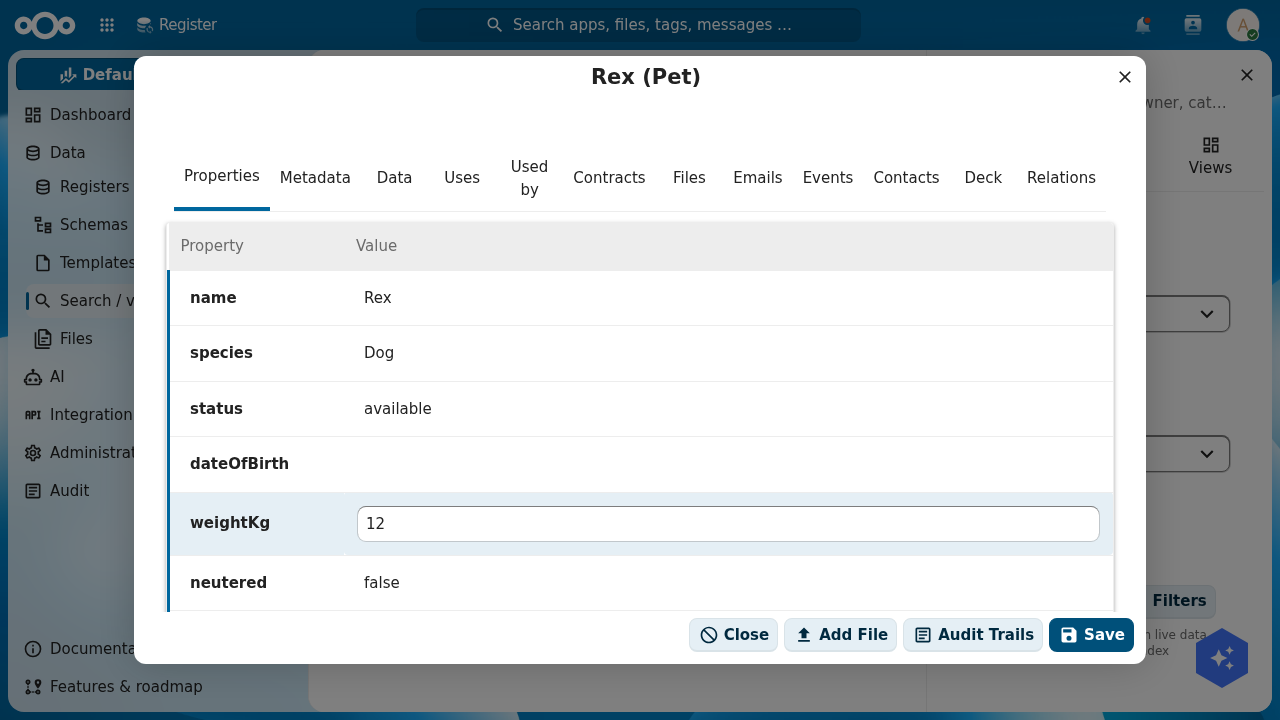Click the Filters button in right panel
The width and height of the screenshot is (1280, 720).
tap(1180, 601)
